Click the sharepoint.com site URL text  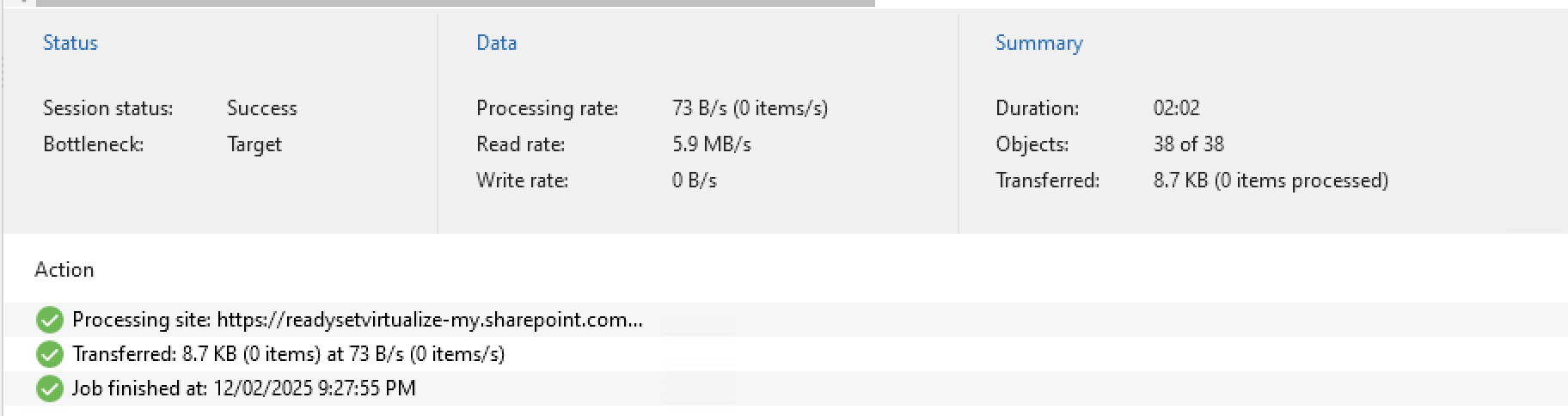(430, 320)
